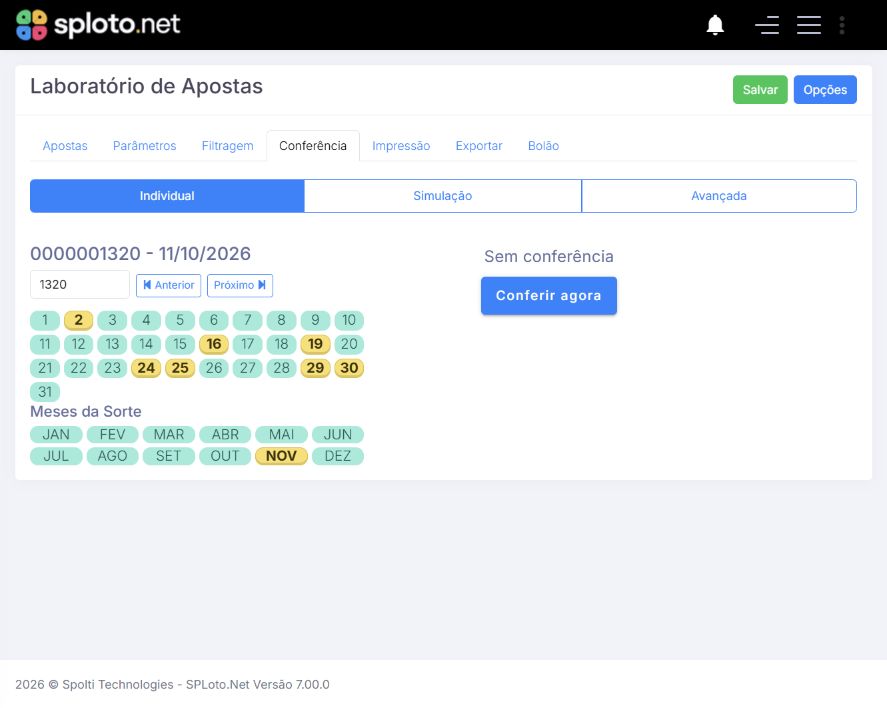Toggle highlighted number 25 ball

click(x=180, y=368)
